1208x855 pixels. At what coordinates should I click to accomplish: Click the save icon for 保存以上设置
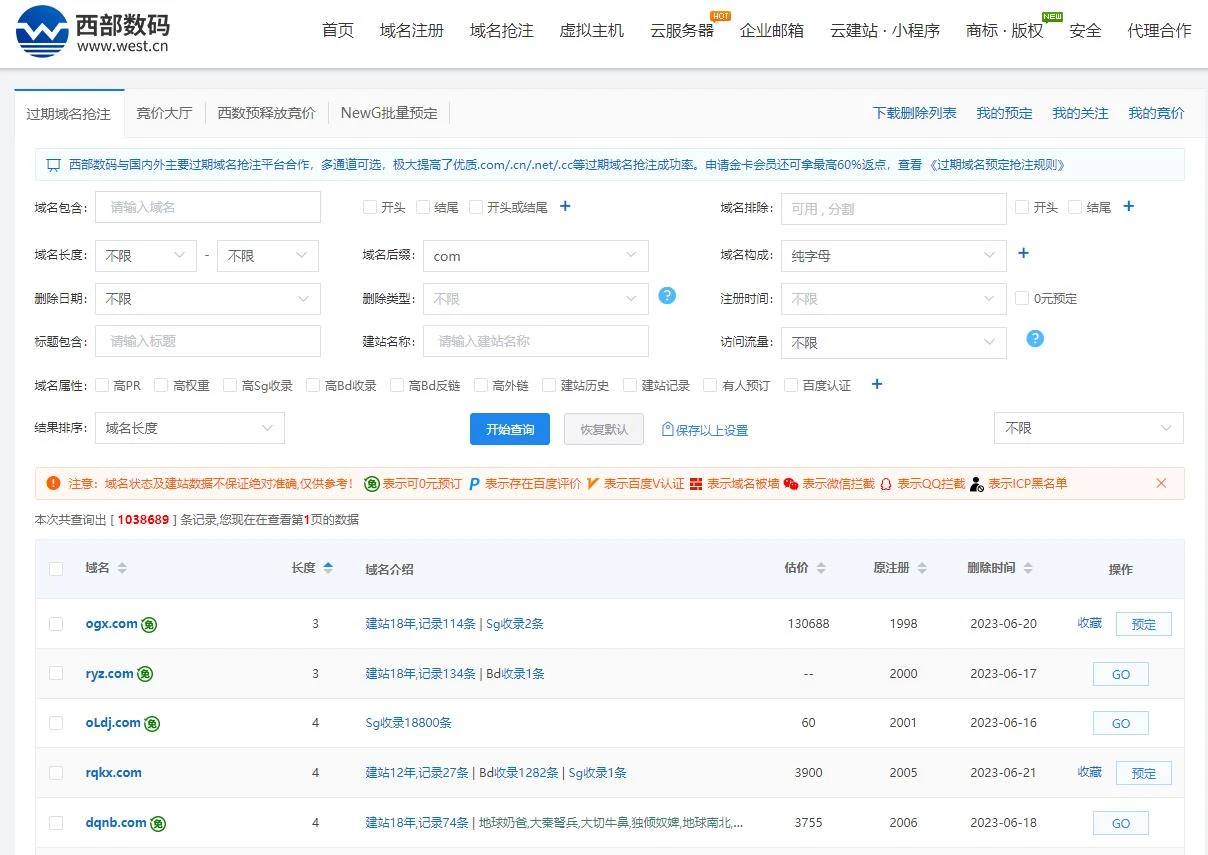click(x=667, y=429)
